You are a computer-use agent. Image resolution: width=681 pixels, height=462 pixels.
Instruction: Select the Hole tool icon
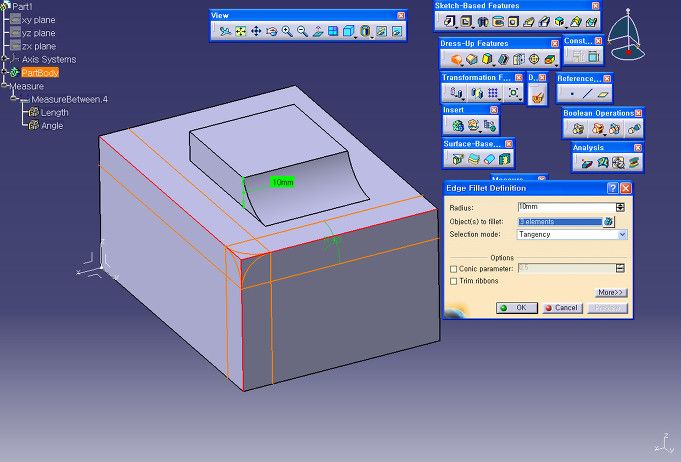click(x=513, y=21)
